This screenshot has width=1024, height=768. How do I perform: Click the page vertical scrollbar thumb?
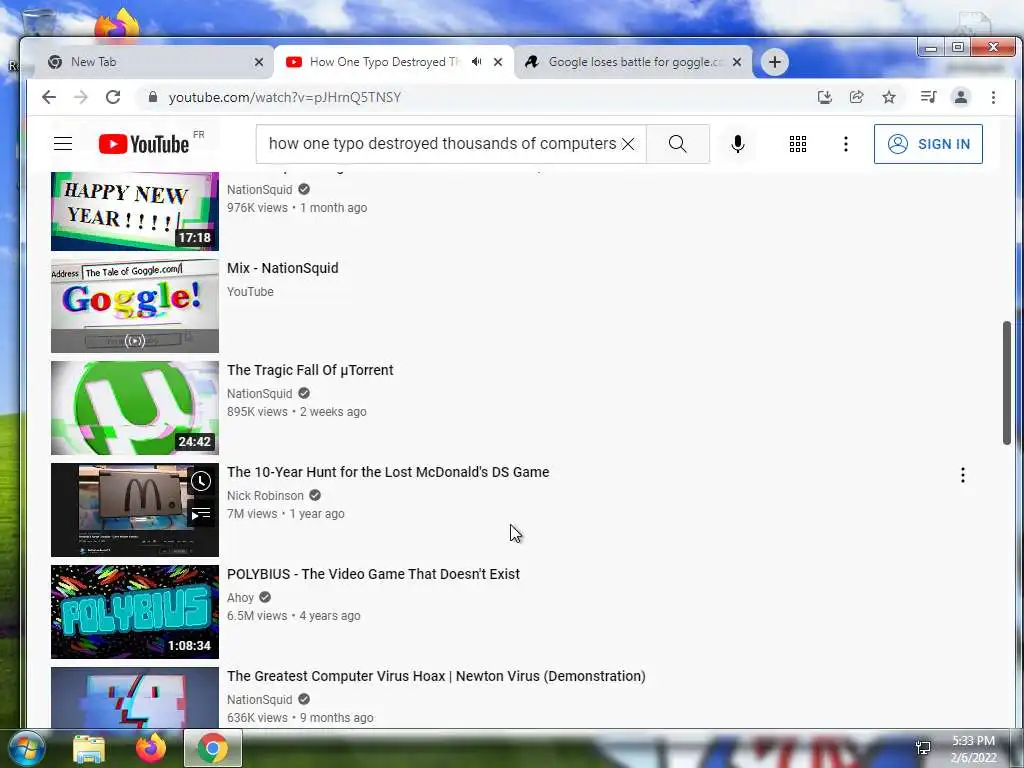tap(1007, 383)
